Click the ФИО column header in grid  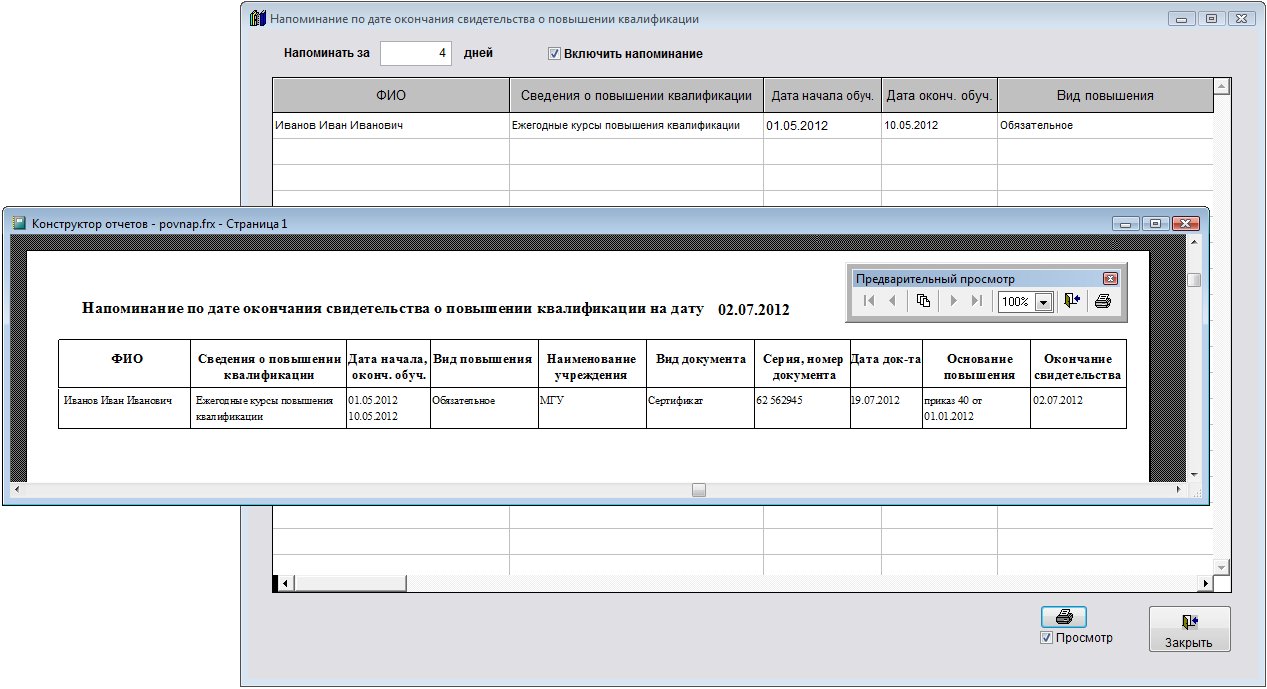click(x=391, y=96)
